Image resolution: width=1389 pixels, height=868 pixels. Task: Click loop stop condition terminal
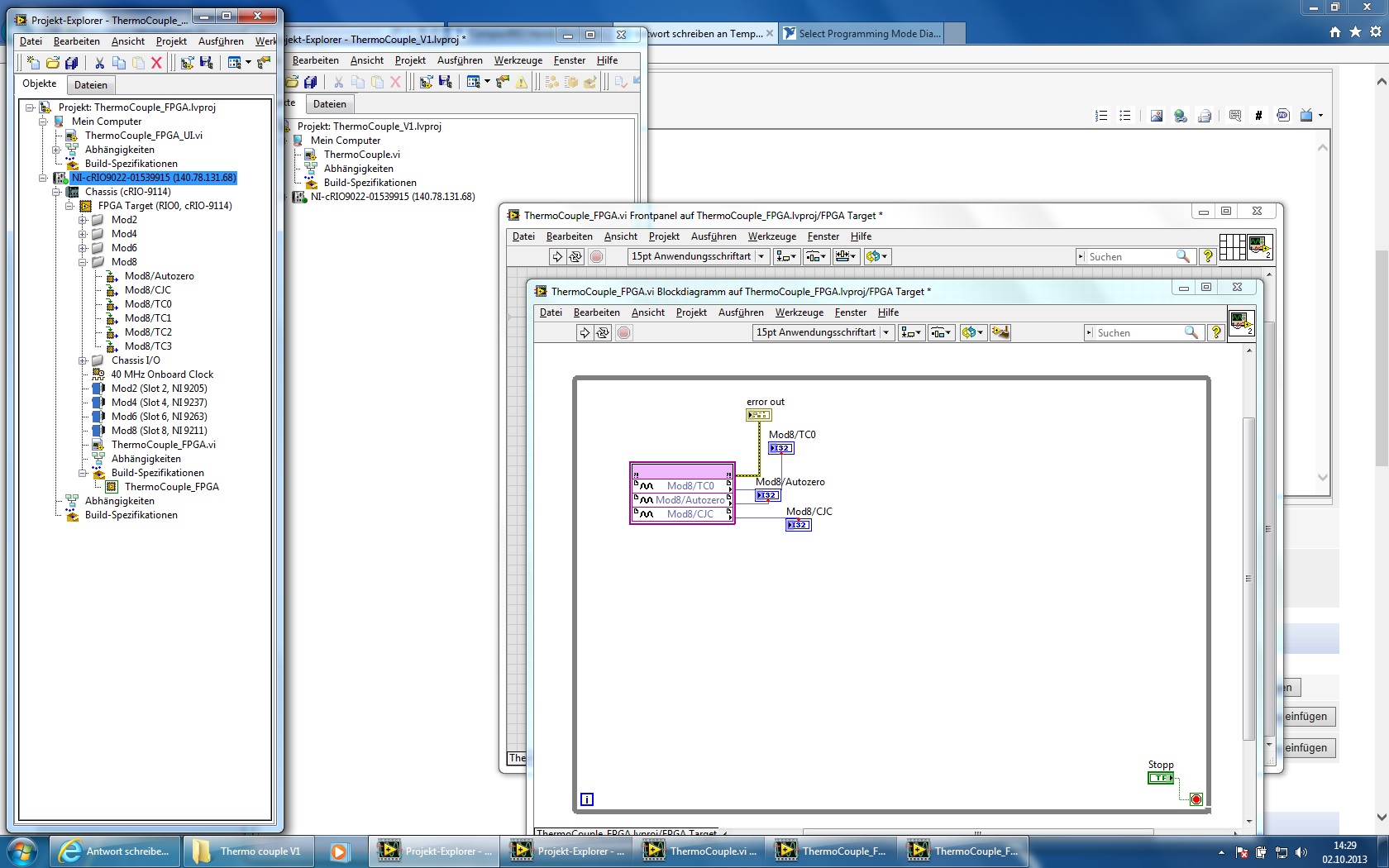[1196, 799]
